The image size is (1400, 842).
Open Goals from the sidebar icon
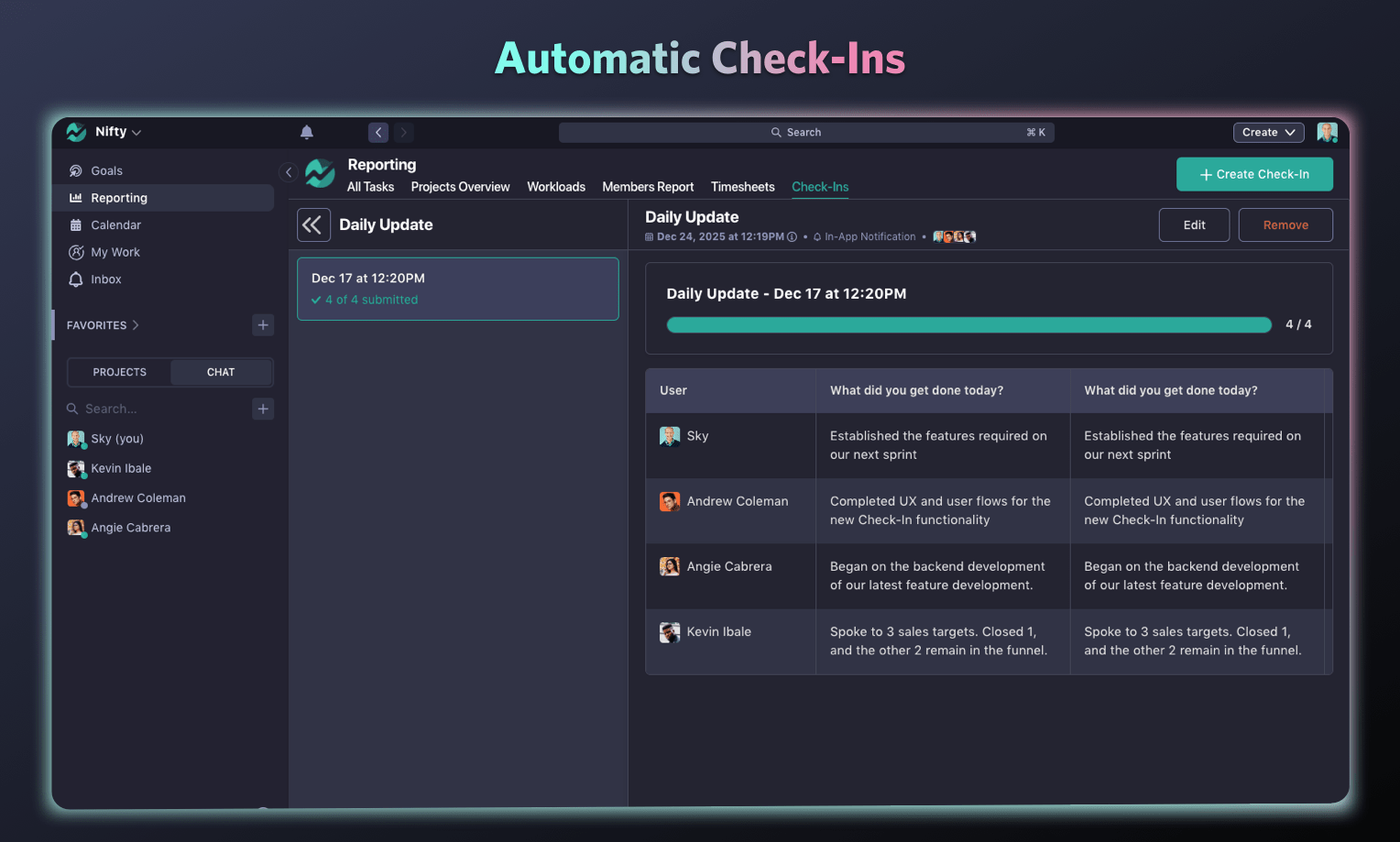tap(76, 170)
